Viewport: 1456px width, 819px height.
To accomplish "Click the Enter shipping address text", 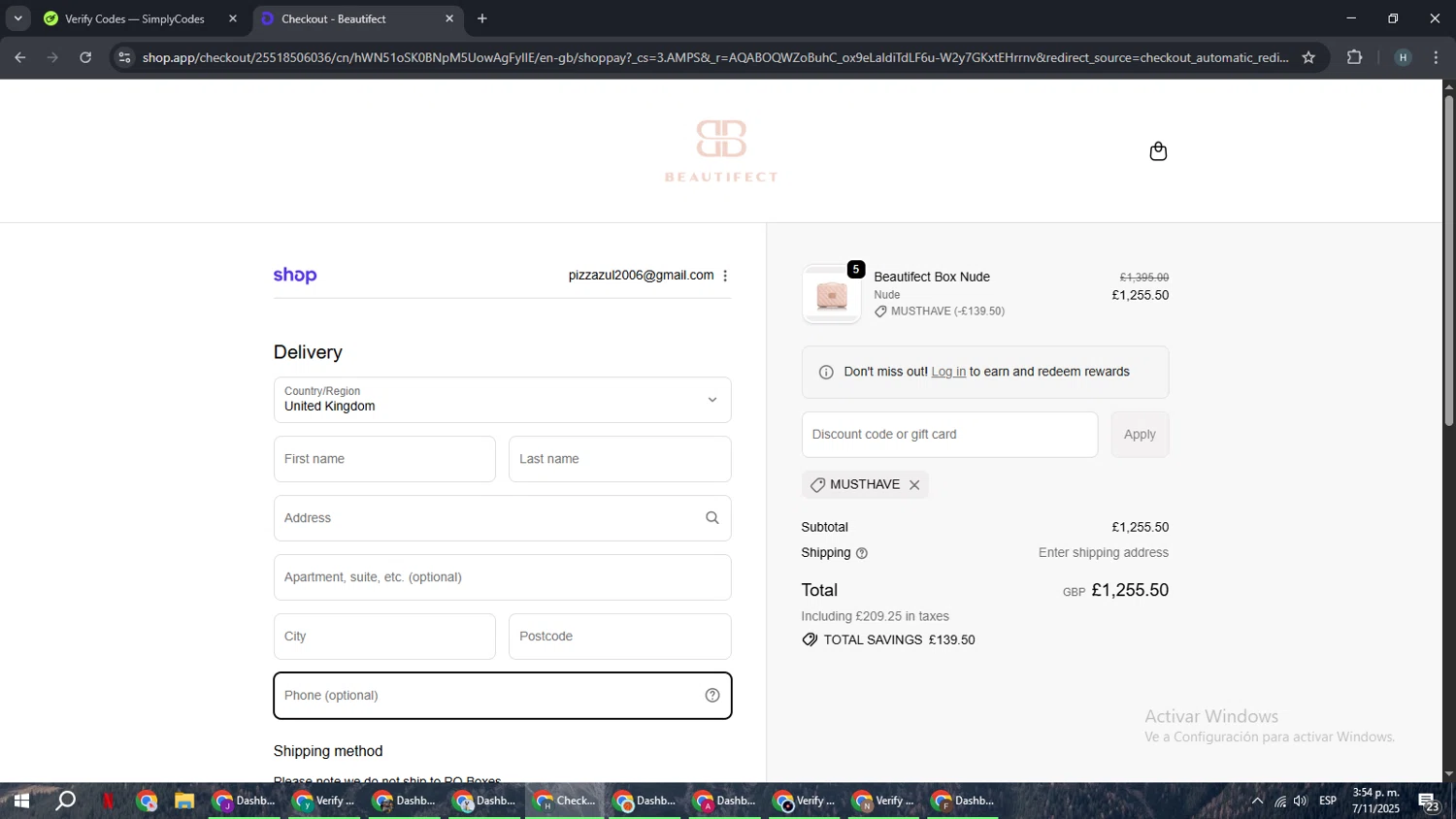I will tap(1103, 553).
